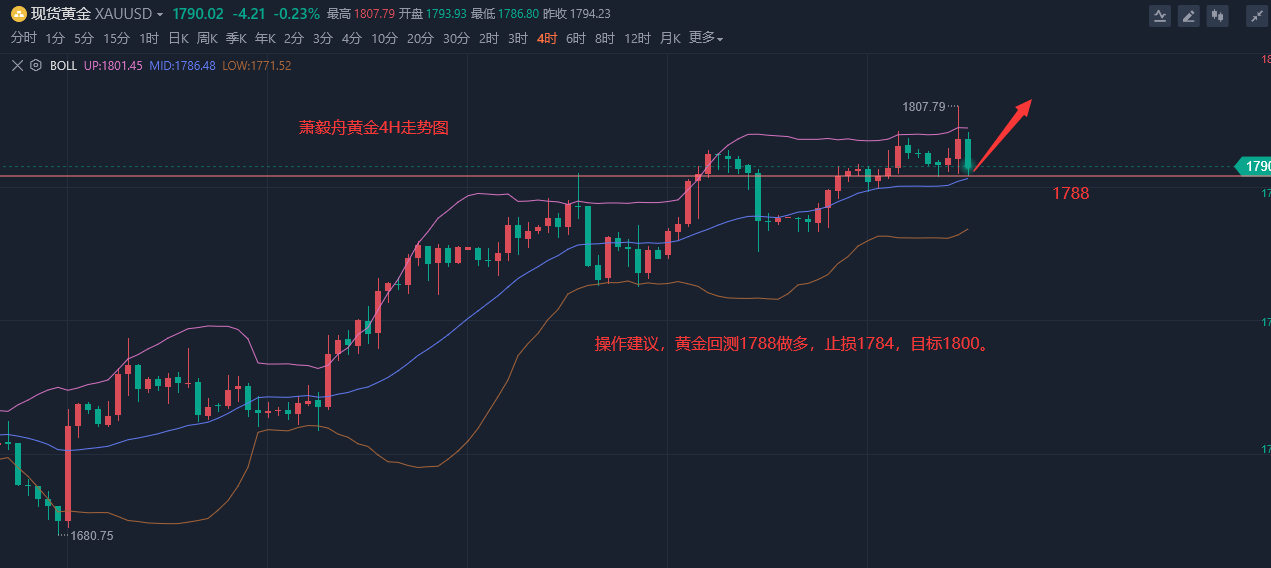Image resolution: width=1271 pixels, height=568 pixels.
Task: Select the 8时 timeframe
Action: [x=605, y=38]
